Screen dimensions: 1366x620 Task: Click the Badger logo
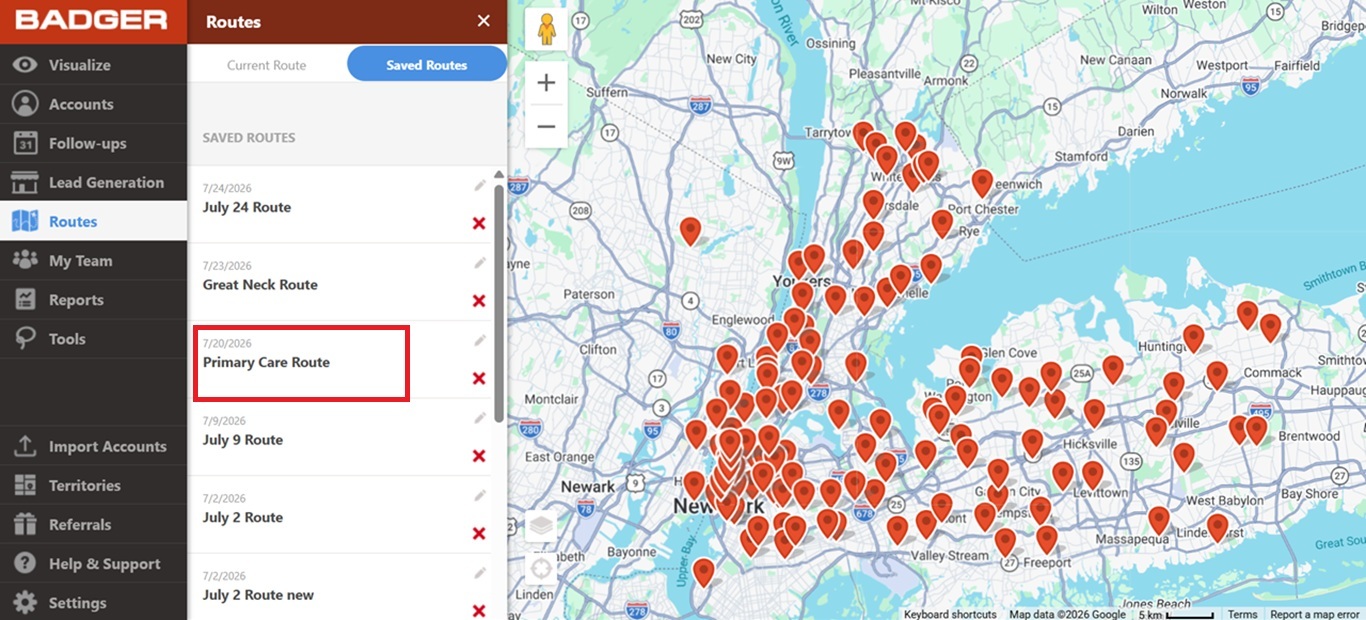91,20
